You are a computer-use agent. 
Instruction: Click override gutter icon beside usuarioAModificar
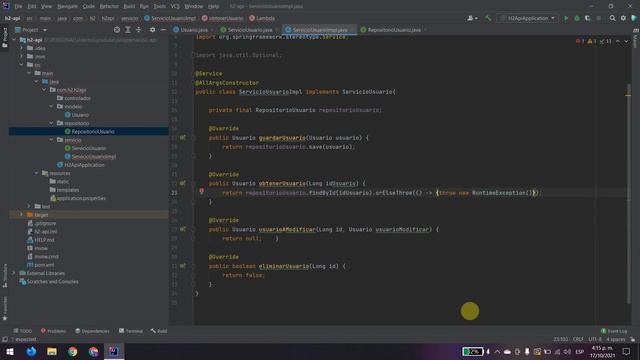pyautogui.click(x=183, y=229)
